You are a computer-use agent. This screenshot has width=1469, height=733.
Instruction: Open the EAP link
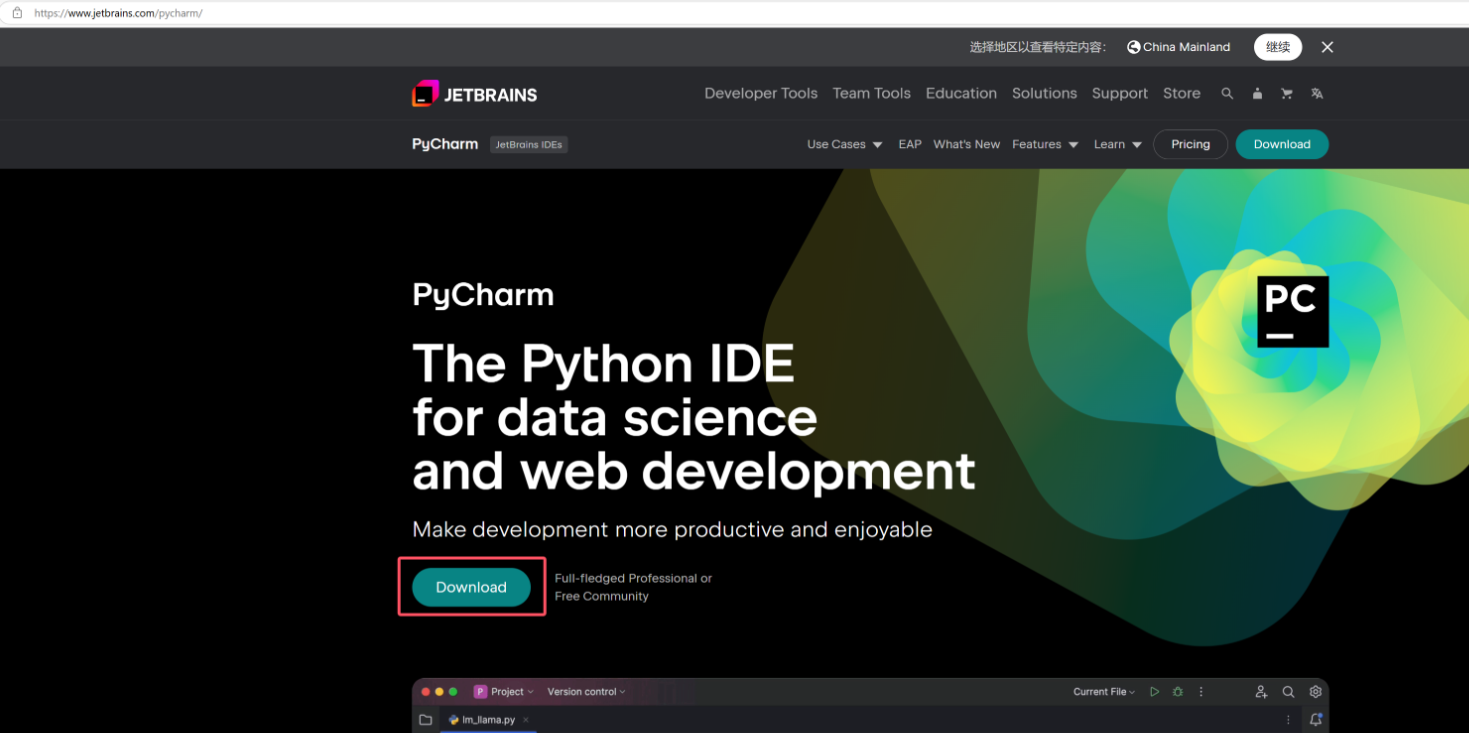910,144
